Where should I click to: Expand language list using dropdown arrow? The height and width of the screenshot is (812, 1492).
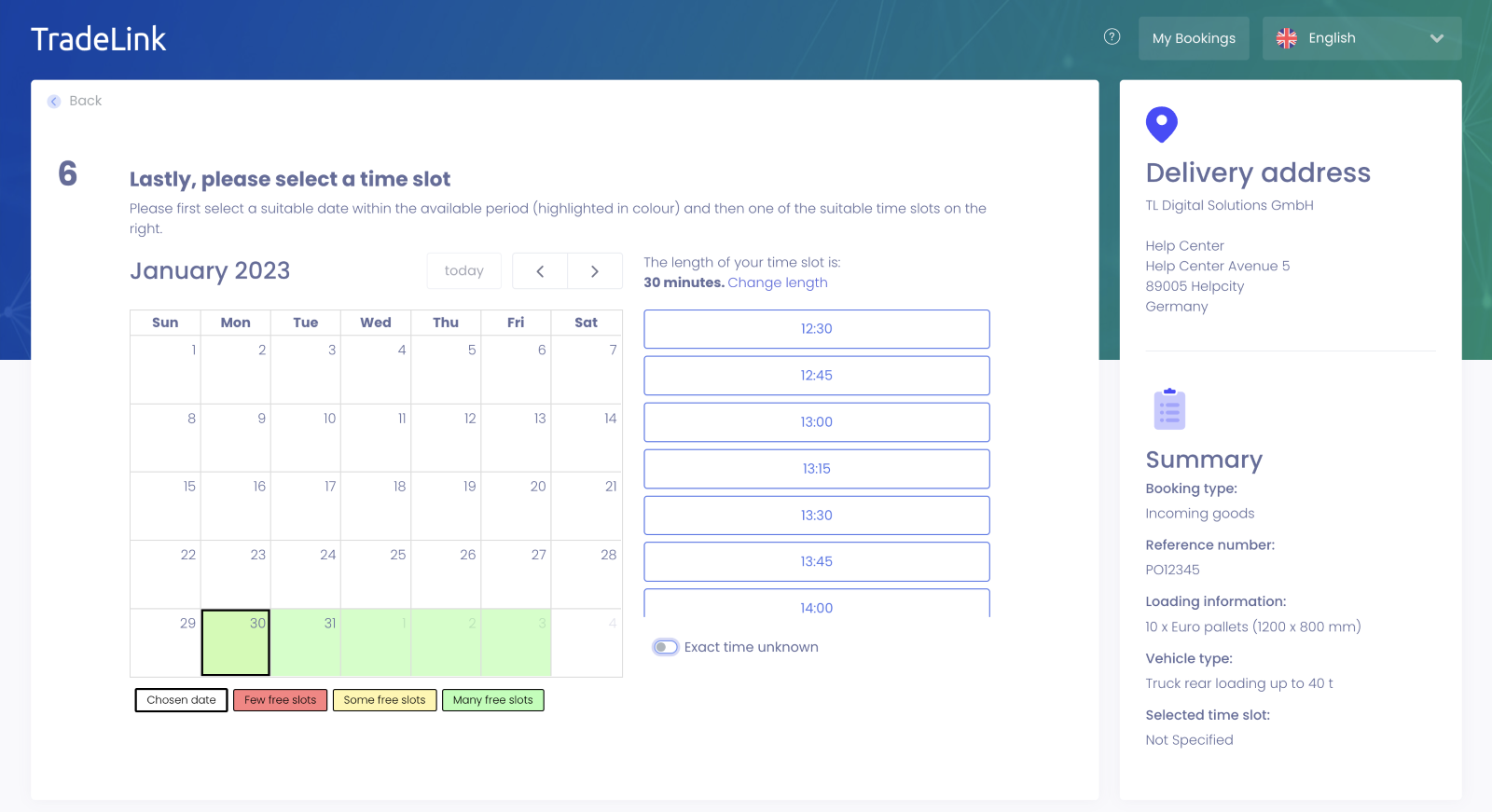[x=1436, y=38]
